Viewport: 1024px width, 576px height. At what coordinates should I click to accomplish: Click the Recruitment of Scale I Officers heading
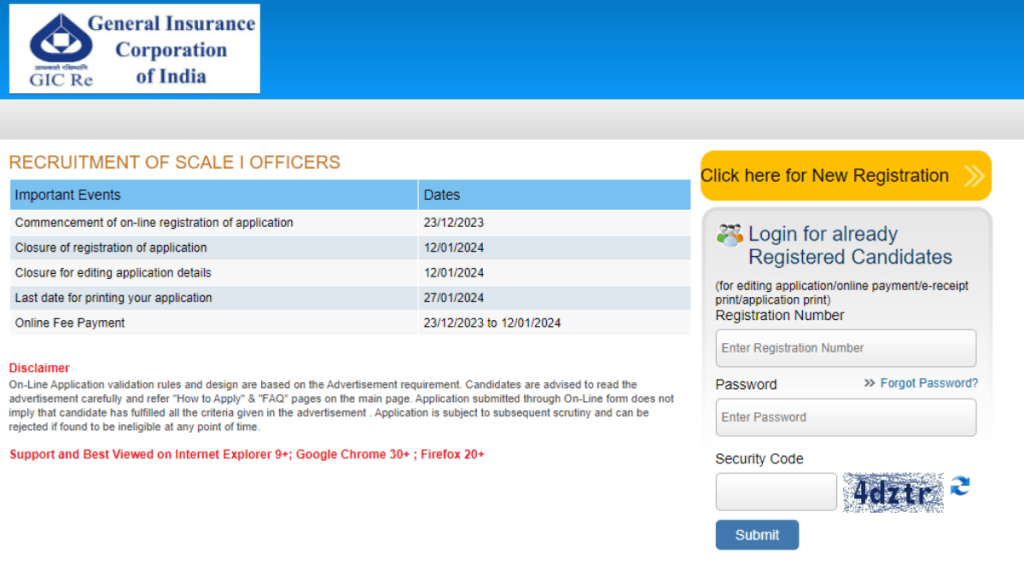tap(175, 162)
